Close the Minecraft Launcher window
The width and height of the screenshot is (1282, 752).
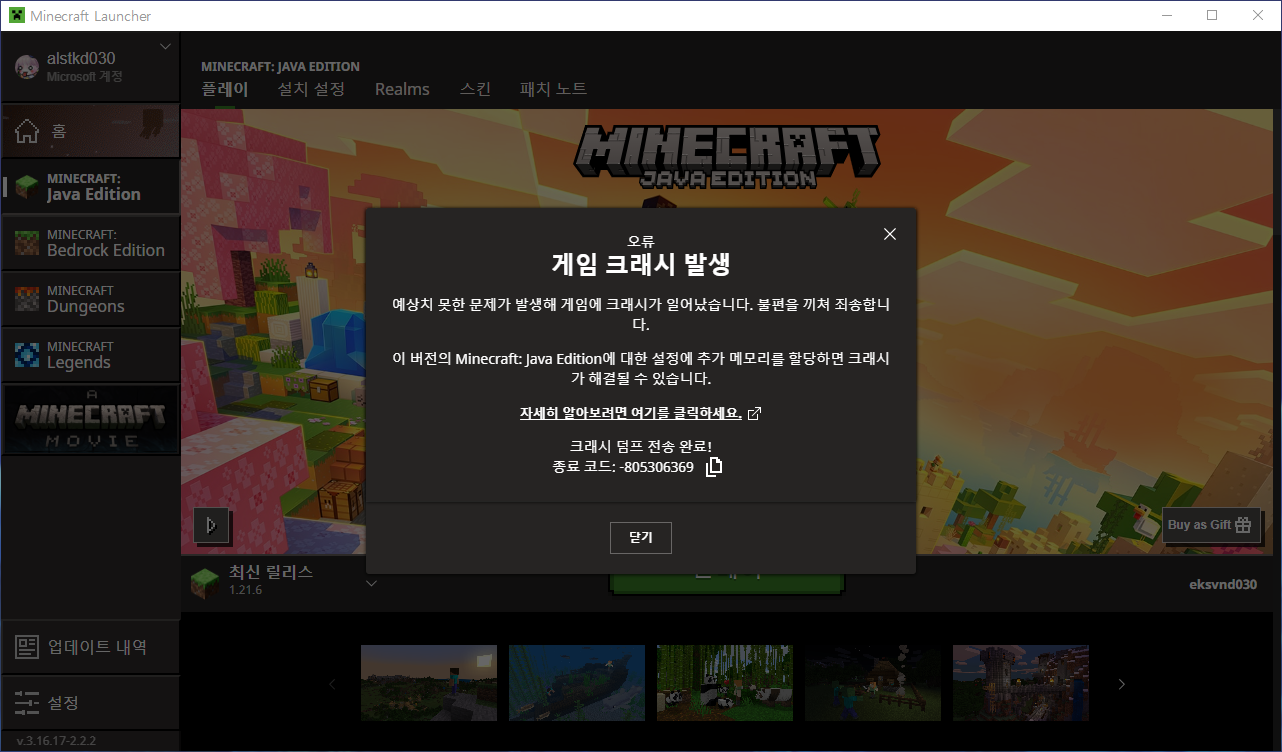(1258, 16)
